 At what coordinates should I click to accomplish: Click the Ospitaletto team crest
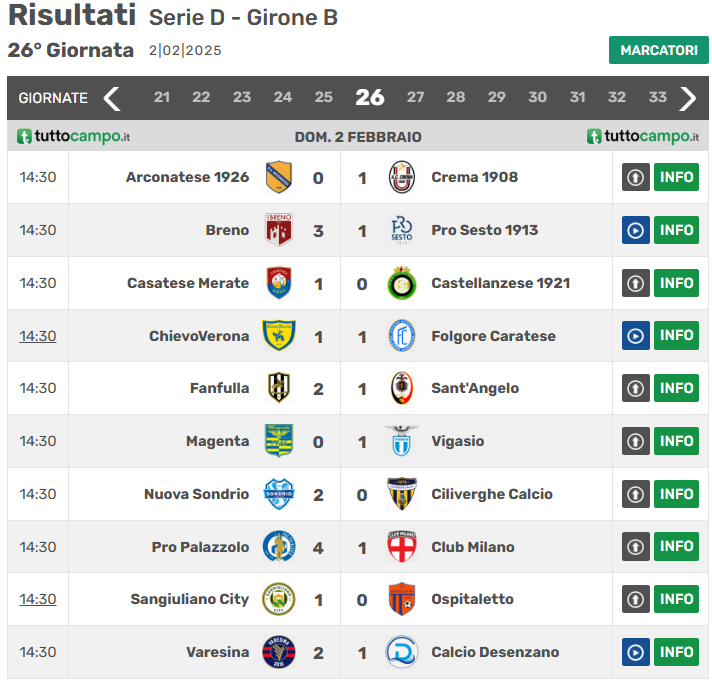pos(402,599)
